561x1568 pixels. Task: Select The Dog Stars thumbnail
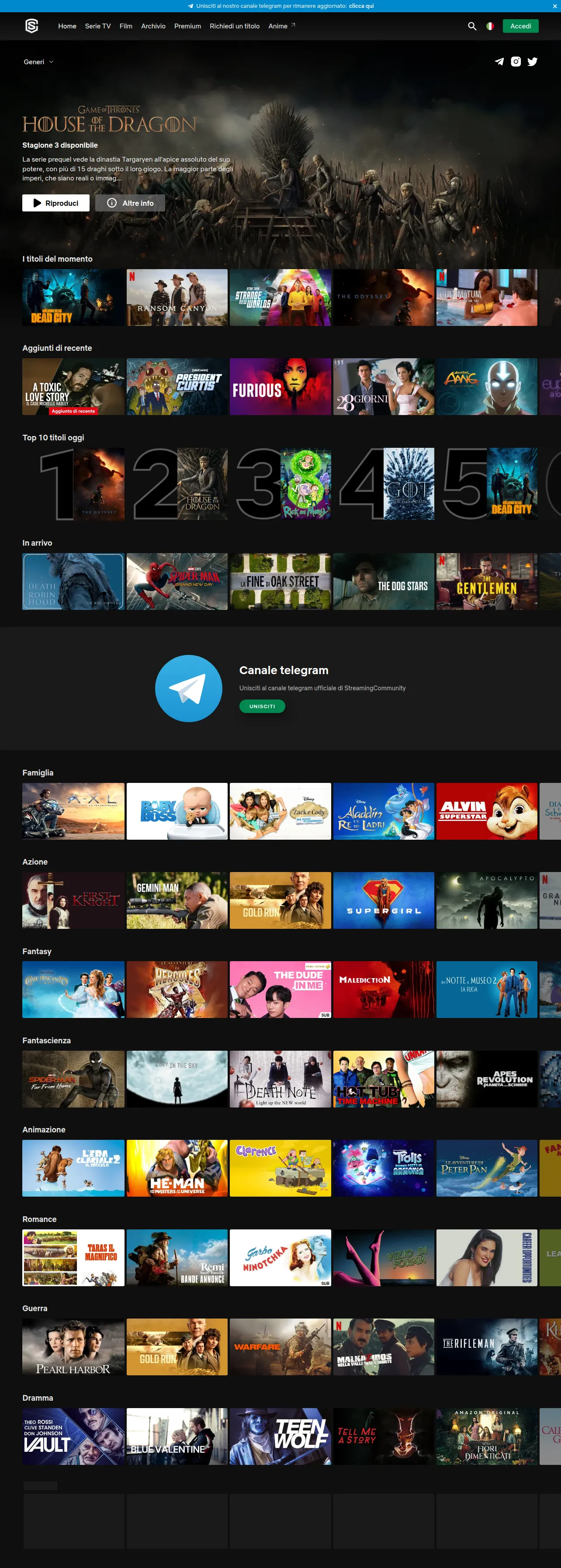point(384,582)
